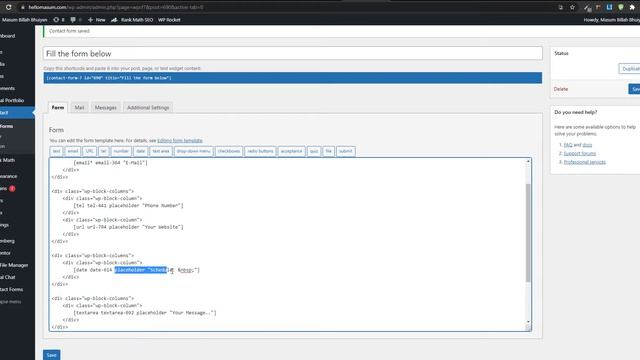
Task: Insert a file upload tag
Action: [329, 151]
